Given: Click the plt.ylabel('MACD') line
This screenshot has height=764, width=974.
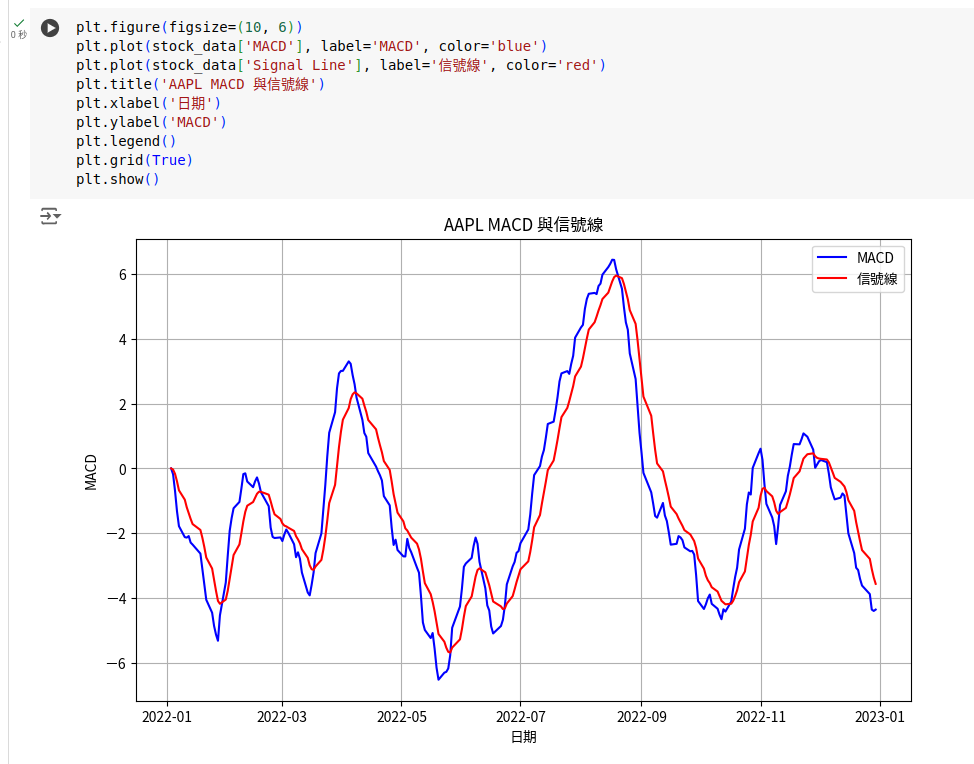Looking at the screenshot, I should click(152, 122).
